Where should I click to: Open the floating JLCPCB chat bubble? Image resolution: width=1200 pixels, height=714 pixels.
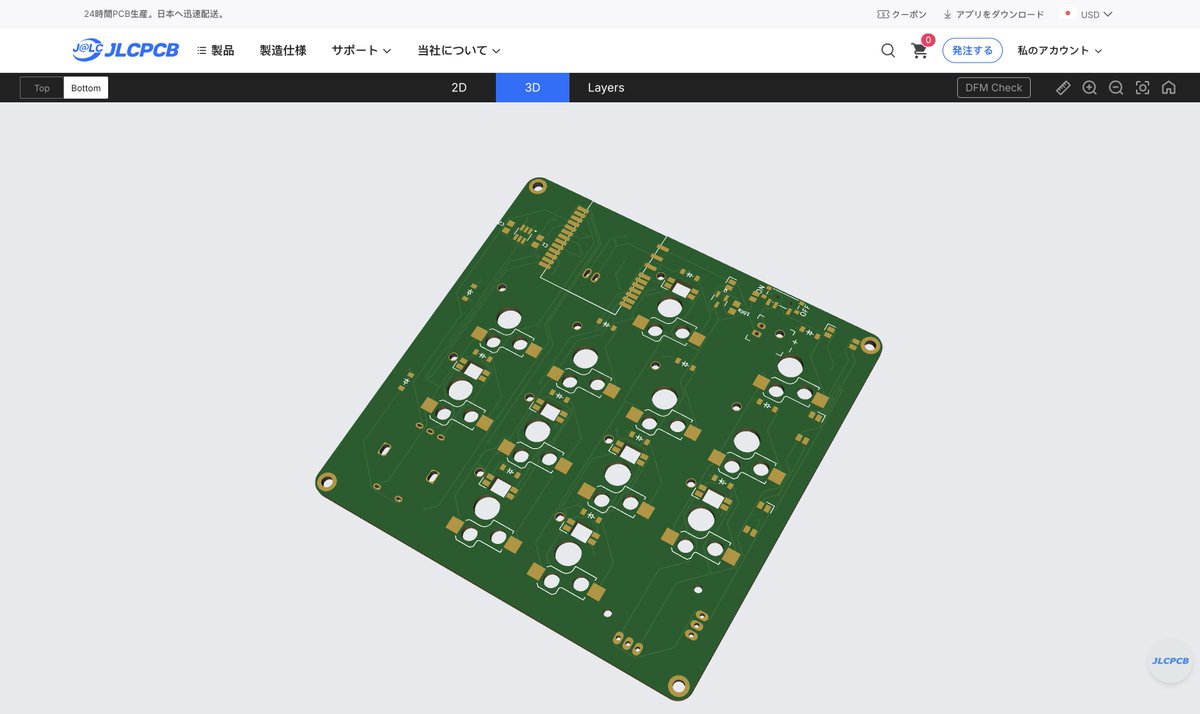1170,661
